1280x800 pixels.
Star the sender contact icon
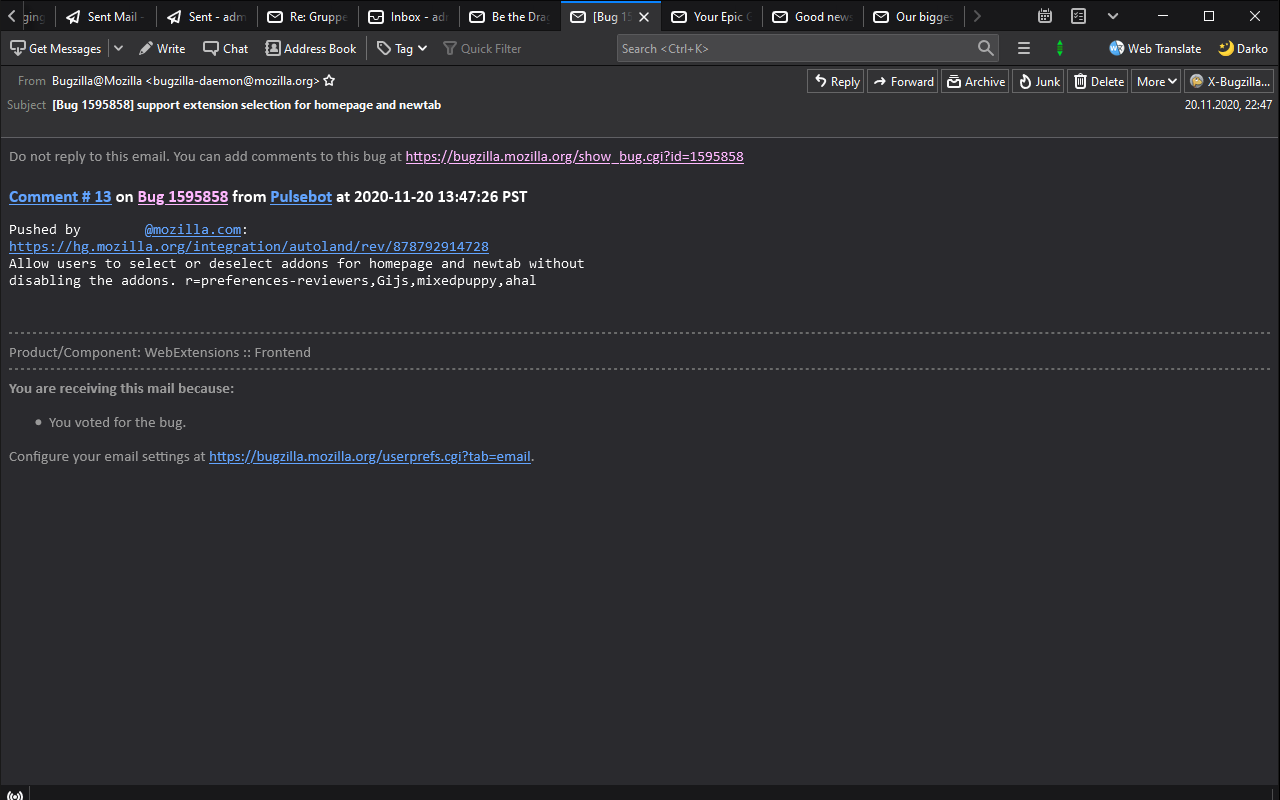point(329,81)
